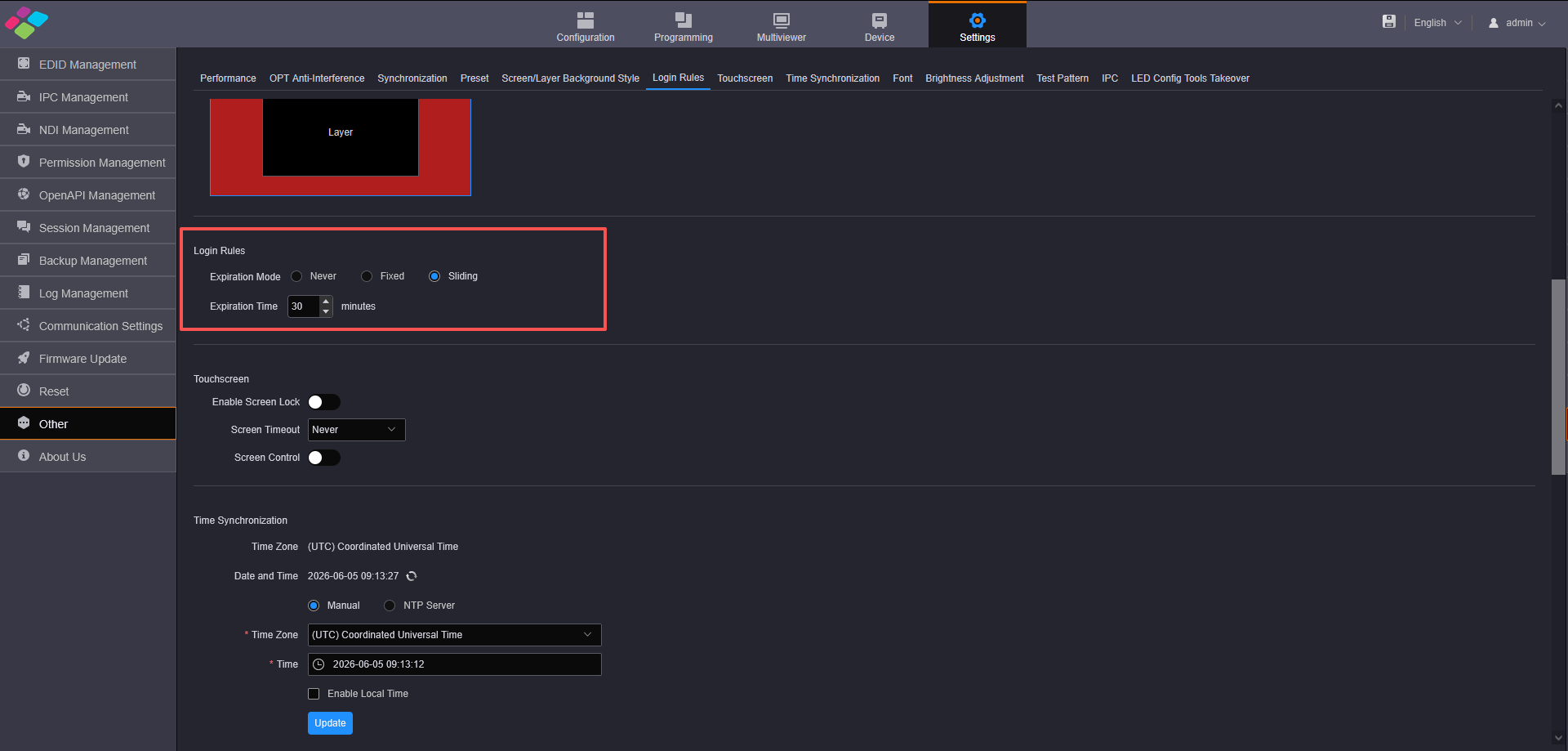Click the Log Management sidebar icon
This screenshot has height=751, width=1568.
[24, 293]
